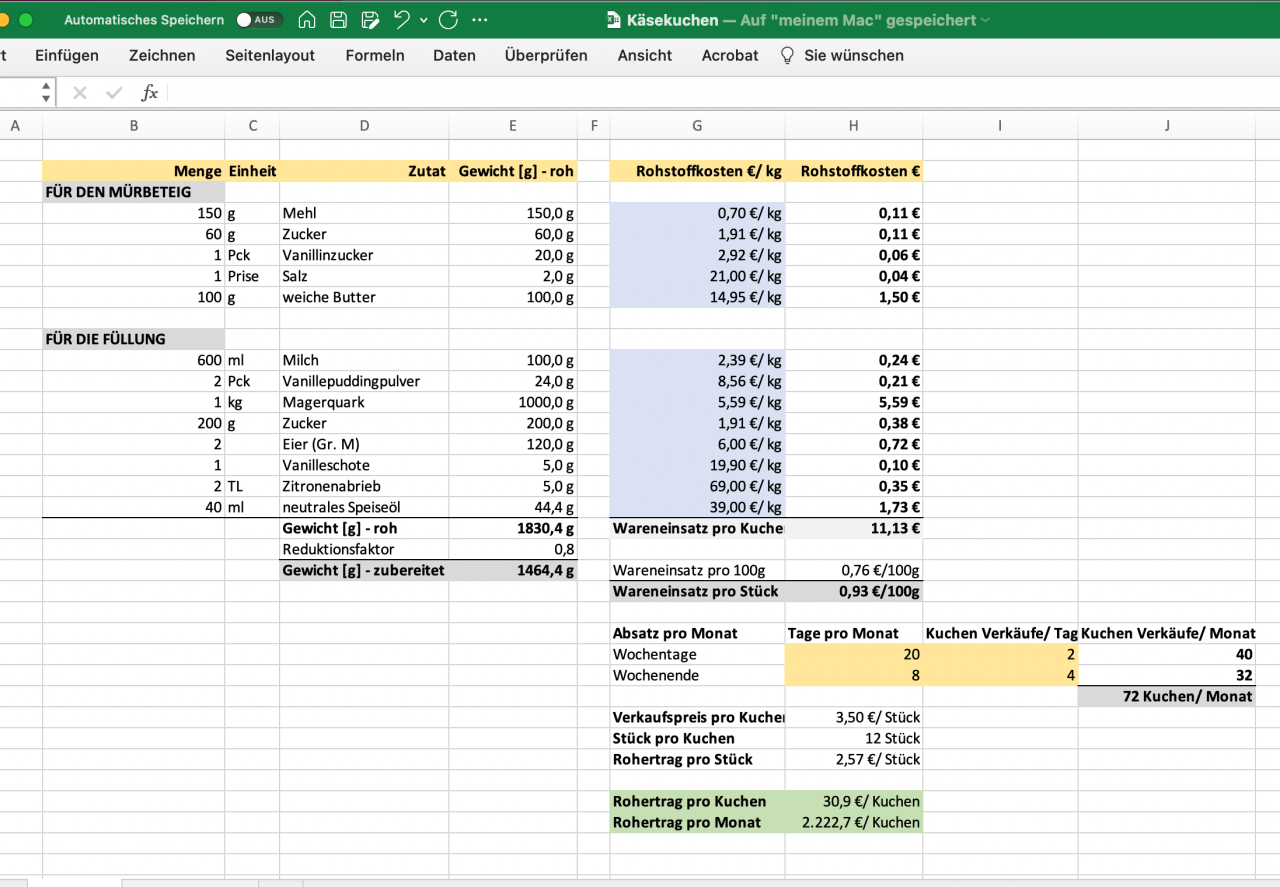Click the Undo arrow icon

tap(402, 20)
